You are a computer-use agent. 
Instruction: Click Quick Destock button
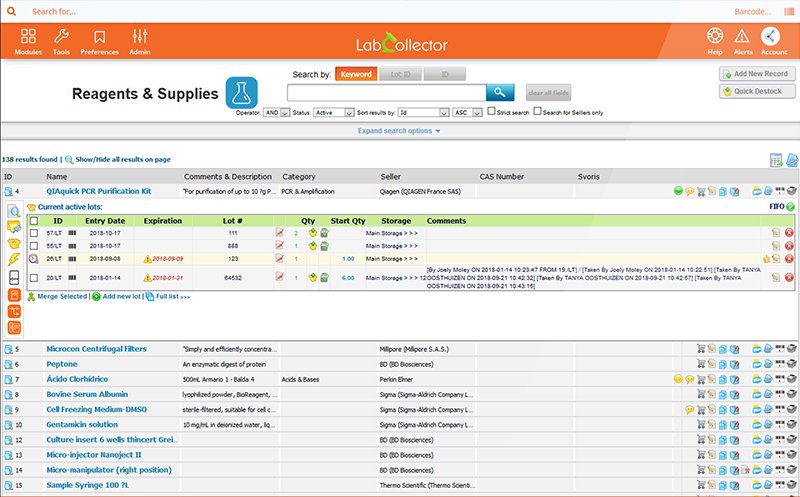pyautogui.click(x=757, y=91)
